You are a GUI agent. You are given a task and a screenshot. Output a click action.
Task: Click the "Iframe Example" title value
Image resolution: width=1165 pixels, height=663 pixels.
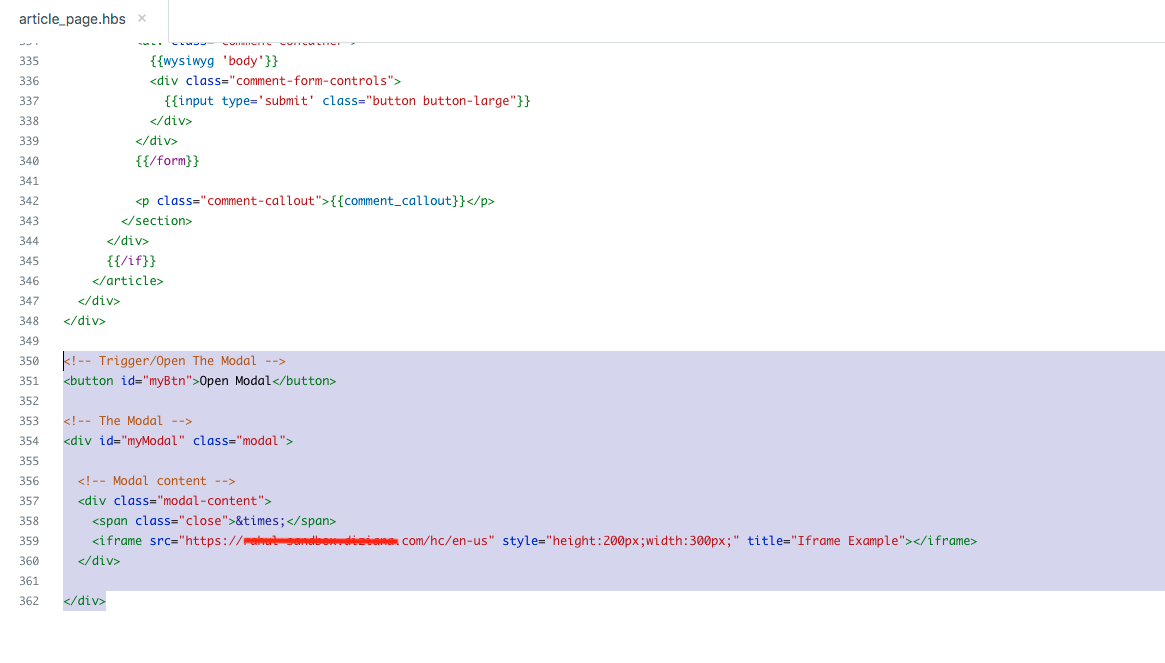pyautogui.click(x=849, y=541)
